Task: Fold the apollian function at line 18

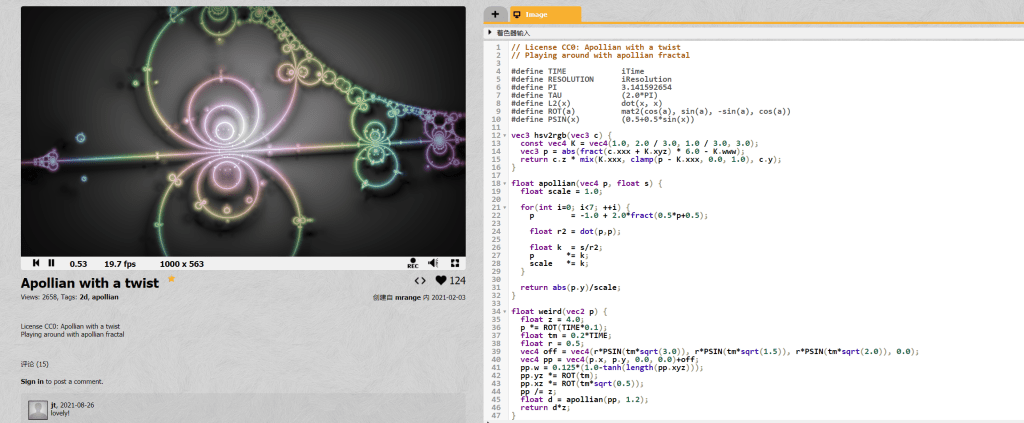Action: coord(505,184)
